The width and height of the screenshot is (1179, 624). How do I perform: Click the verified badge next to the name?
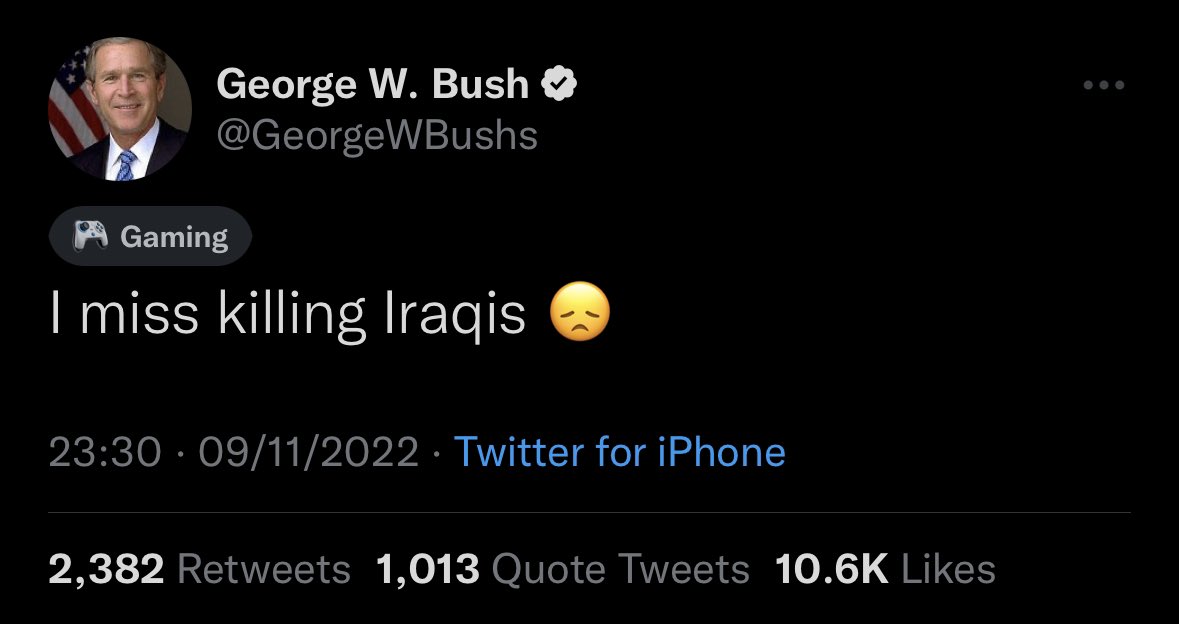click(x=559, y=86)
